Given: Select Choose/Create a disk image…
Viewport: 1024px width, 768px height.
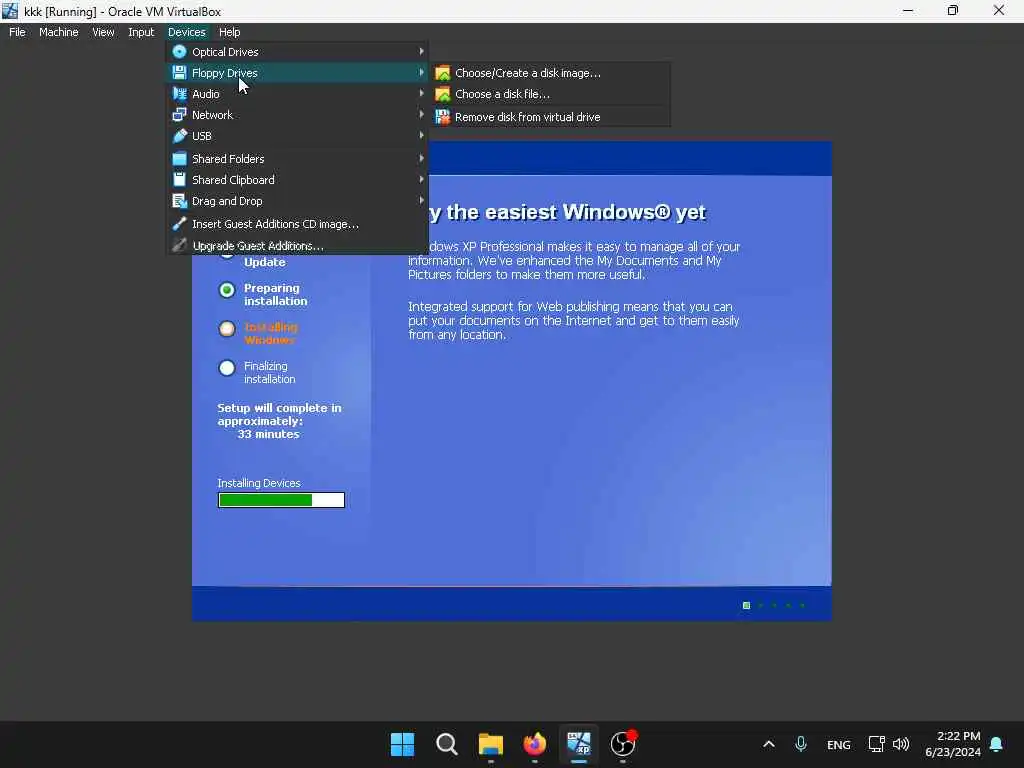Looking at the screenshot, I should coord(551,73).
